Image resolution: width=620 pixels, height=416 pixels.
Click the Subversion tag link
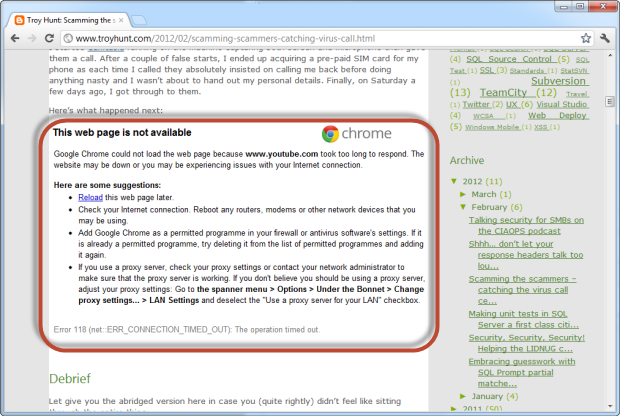(x=560, y=81)
